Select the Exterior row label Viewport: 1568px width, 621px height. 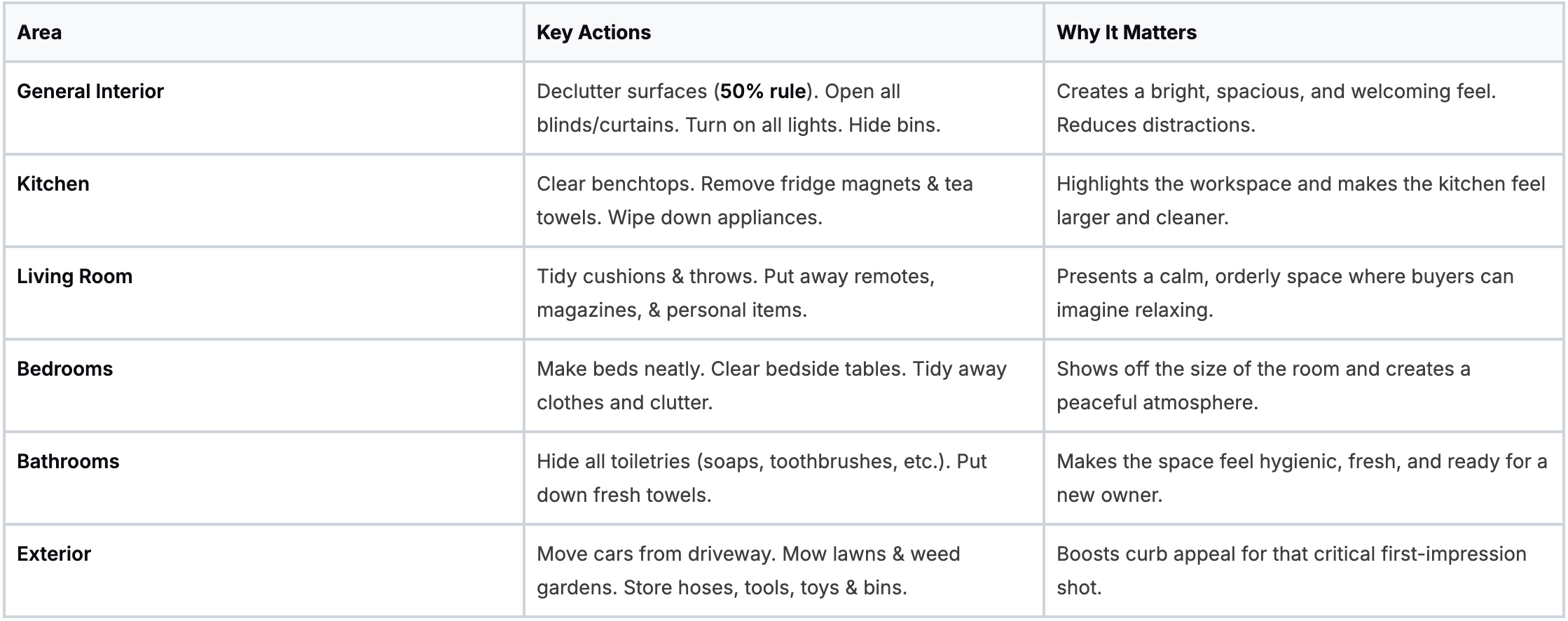[54, 554]
